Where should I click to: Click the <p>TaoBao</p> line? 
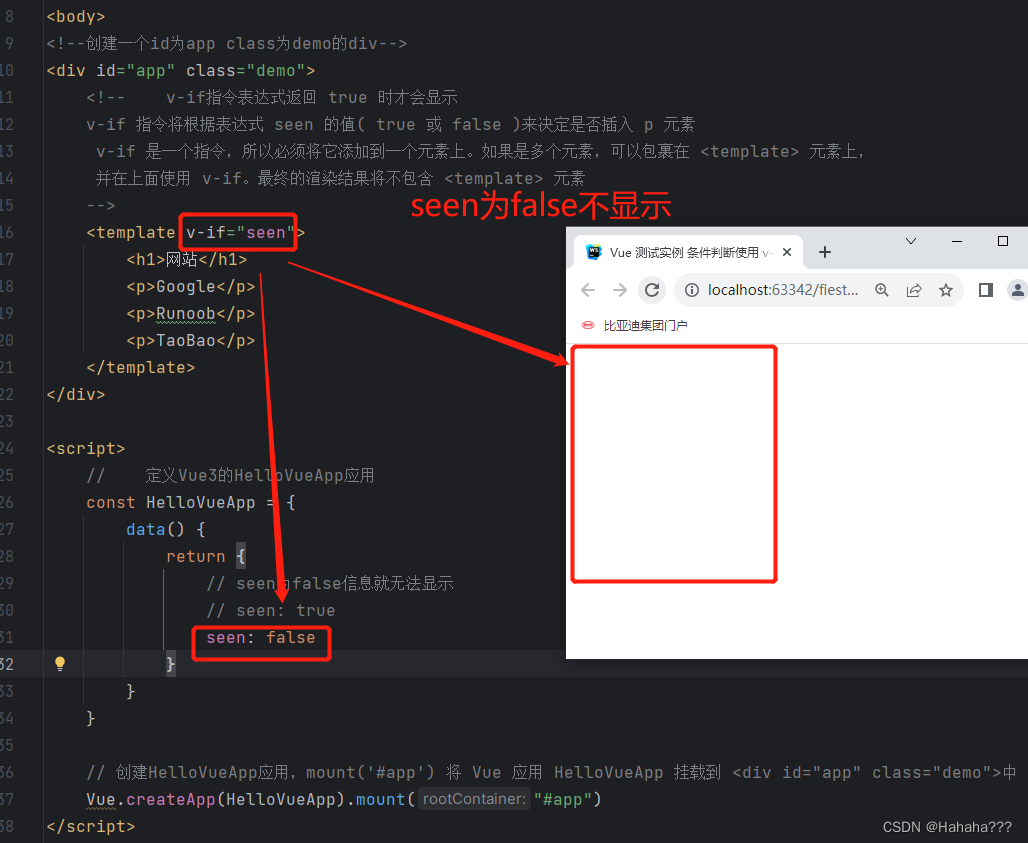(190, 340)
